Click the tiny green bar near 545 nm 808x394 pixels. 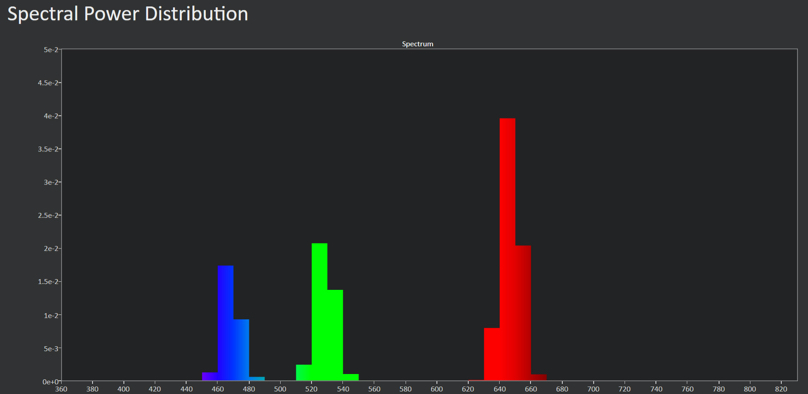tap(350, 378)
